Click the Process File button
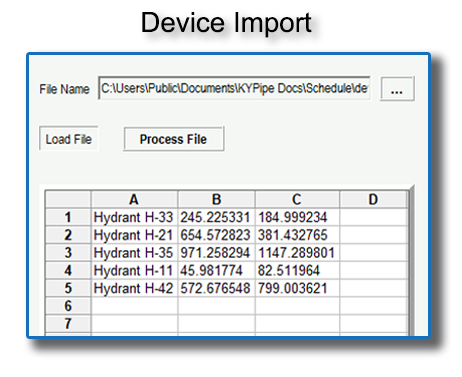462x377 pixels. pos(173,139)
